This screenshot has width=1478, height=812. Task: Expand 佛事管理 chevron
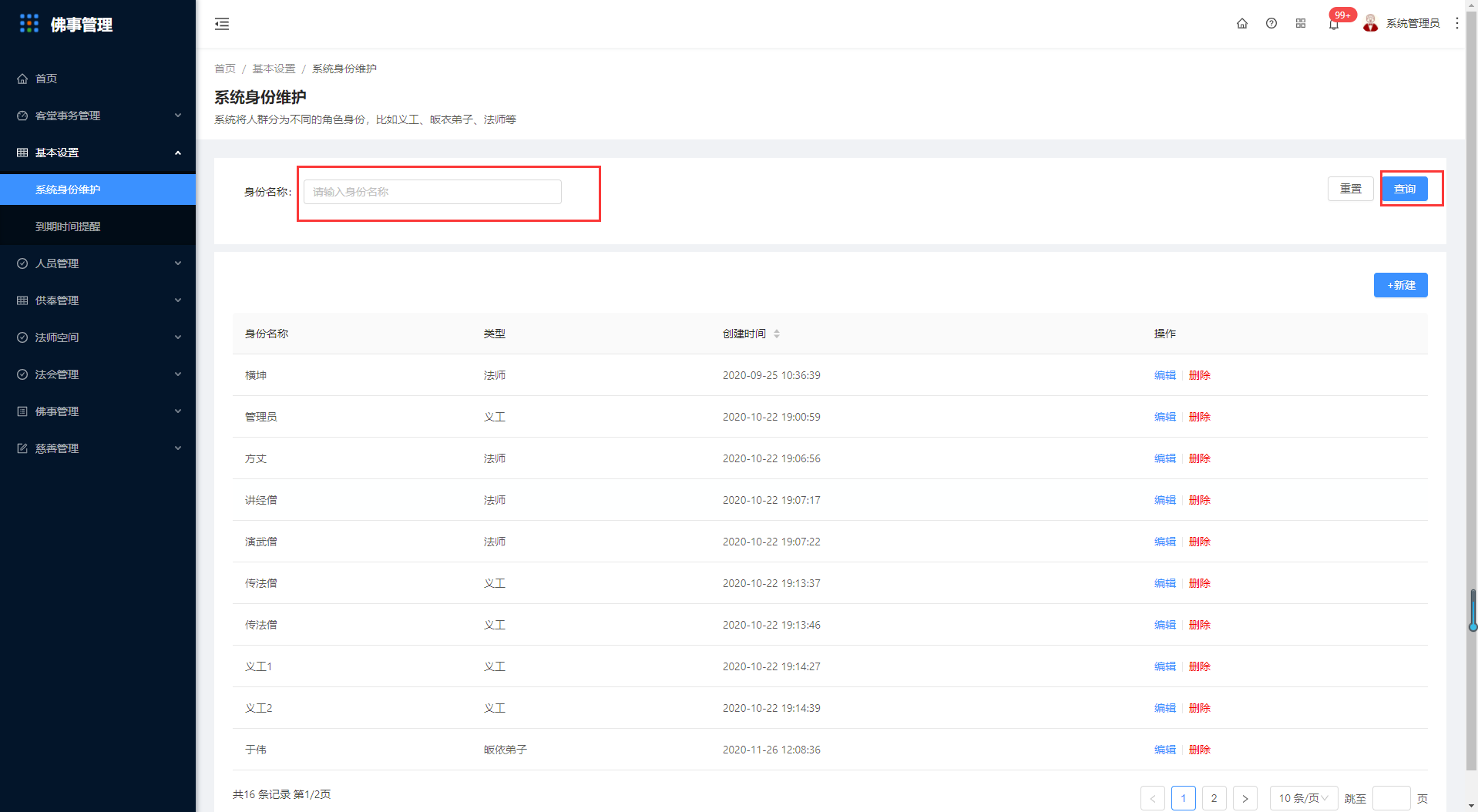[x=178, y=411]
